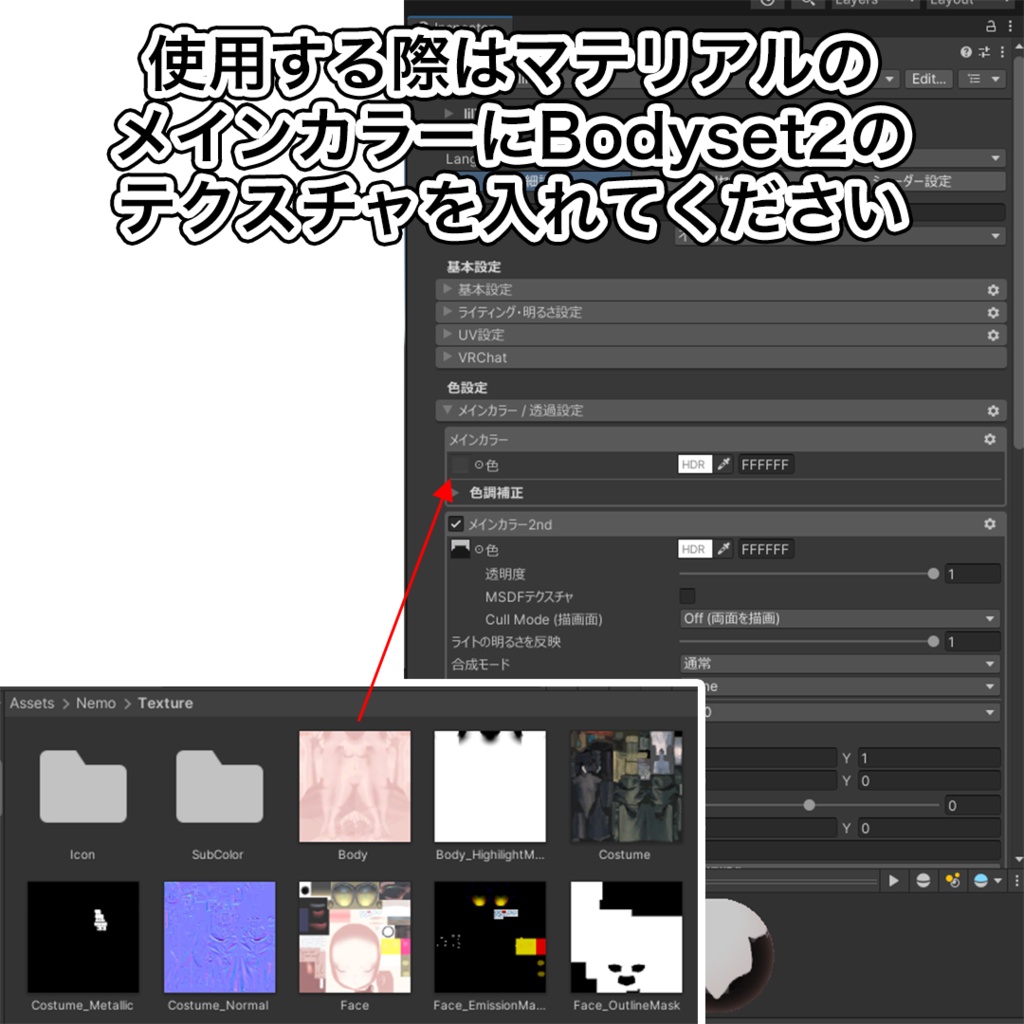Click the Edit... button in the Inspector
The image size is (1024, 1024).
(x=928, y=80)
